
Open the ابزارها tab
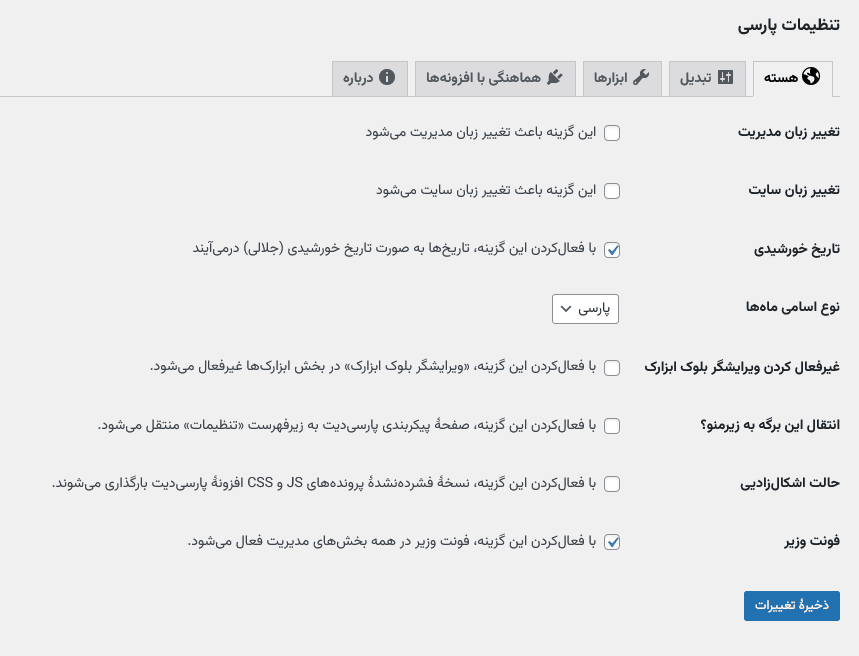[622, 76]
